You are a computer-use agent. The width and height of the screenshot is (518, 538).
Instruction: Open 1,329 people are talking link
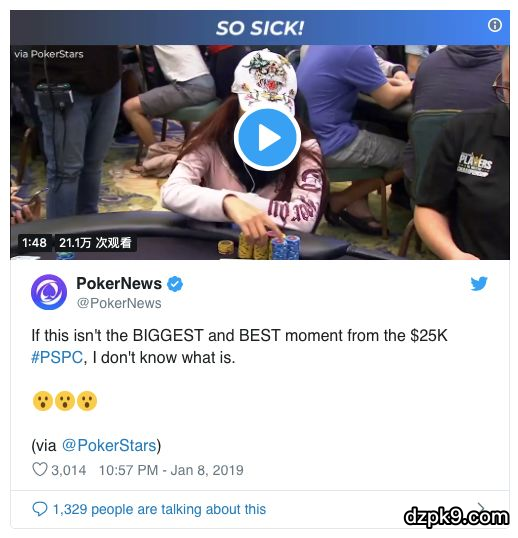(159, 509)
